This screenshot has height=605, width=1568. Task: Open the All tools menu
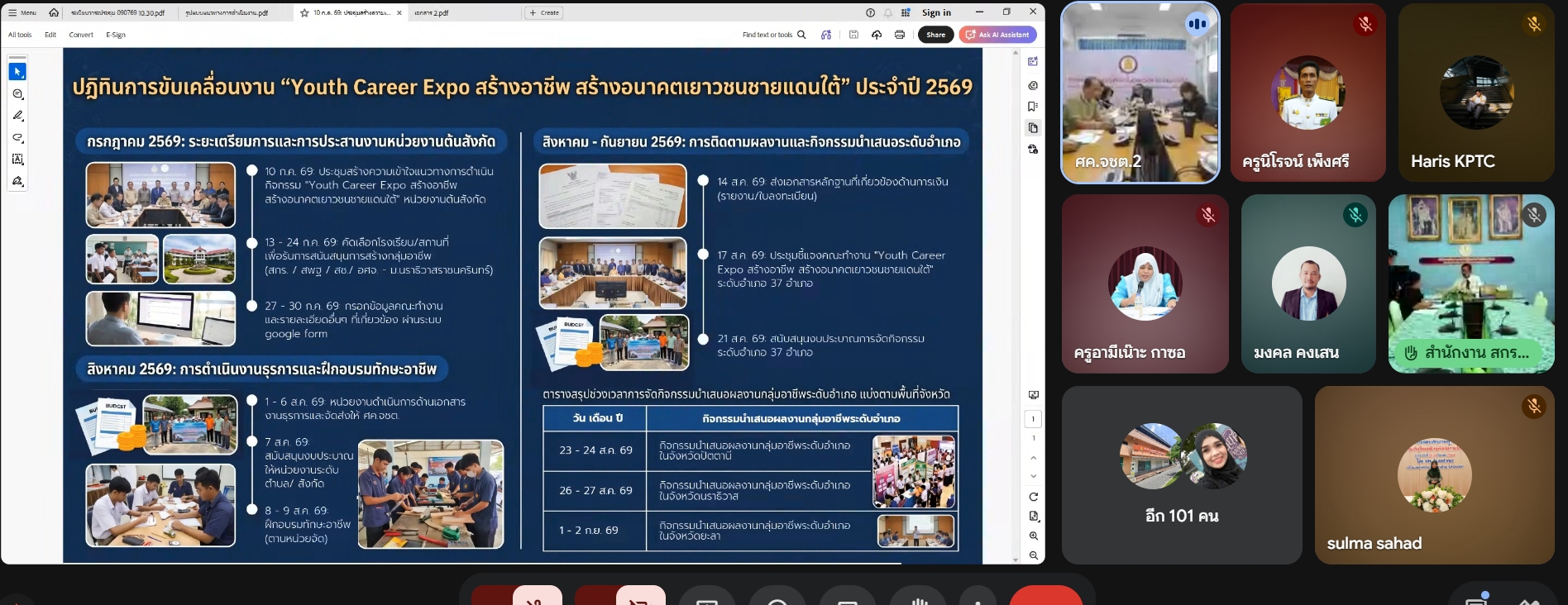20,35
